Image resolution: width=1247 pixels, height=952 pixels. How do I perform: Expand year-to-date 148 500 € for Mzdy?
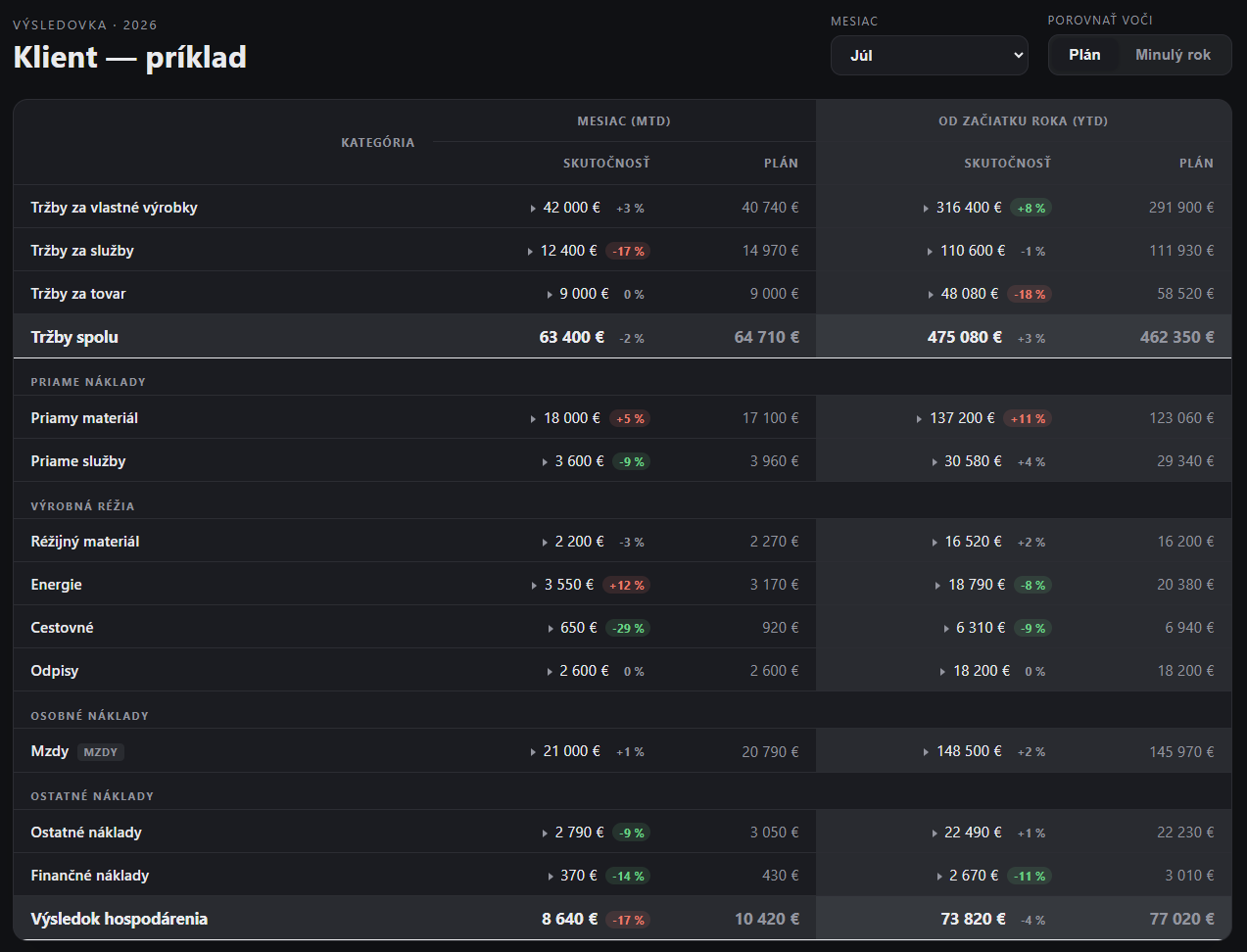pos(962,751)
